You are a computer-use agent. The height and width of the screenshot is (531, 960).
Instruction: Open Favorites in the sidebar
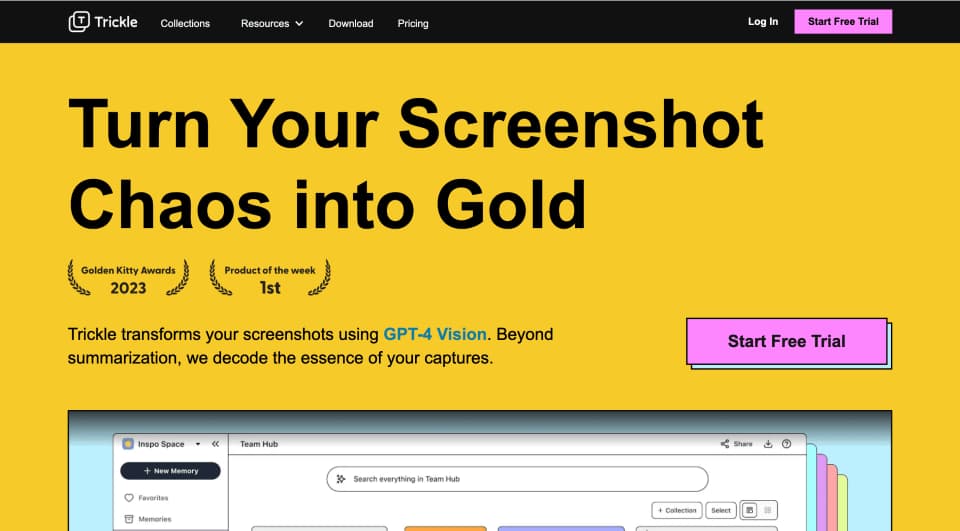[x=146, y=498]
